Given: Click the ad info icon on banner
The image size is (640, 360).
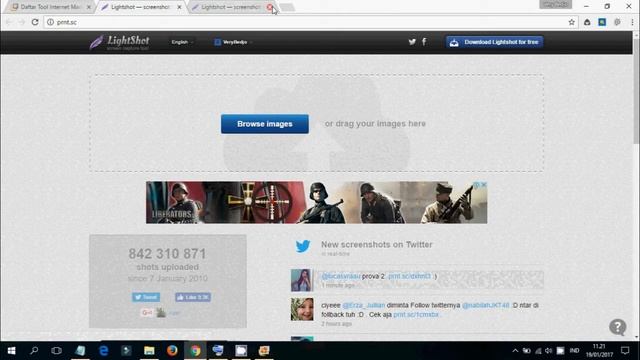Looking at the screenshot, I should point(477,185).
